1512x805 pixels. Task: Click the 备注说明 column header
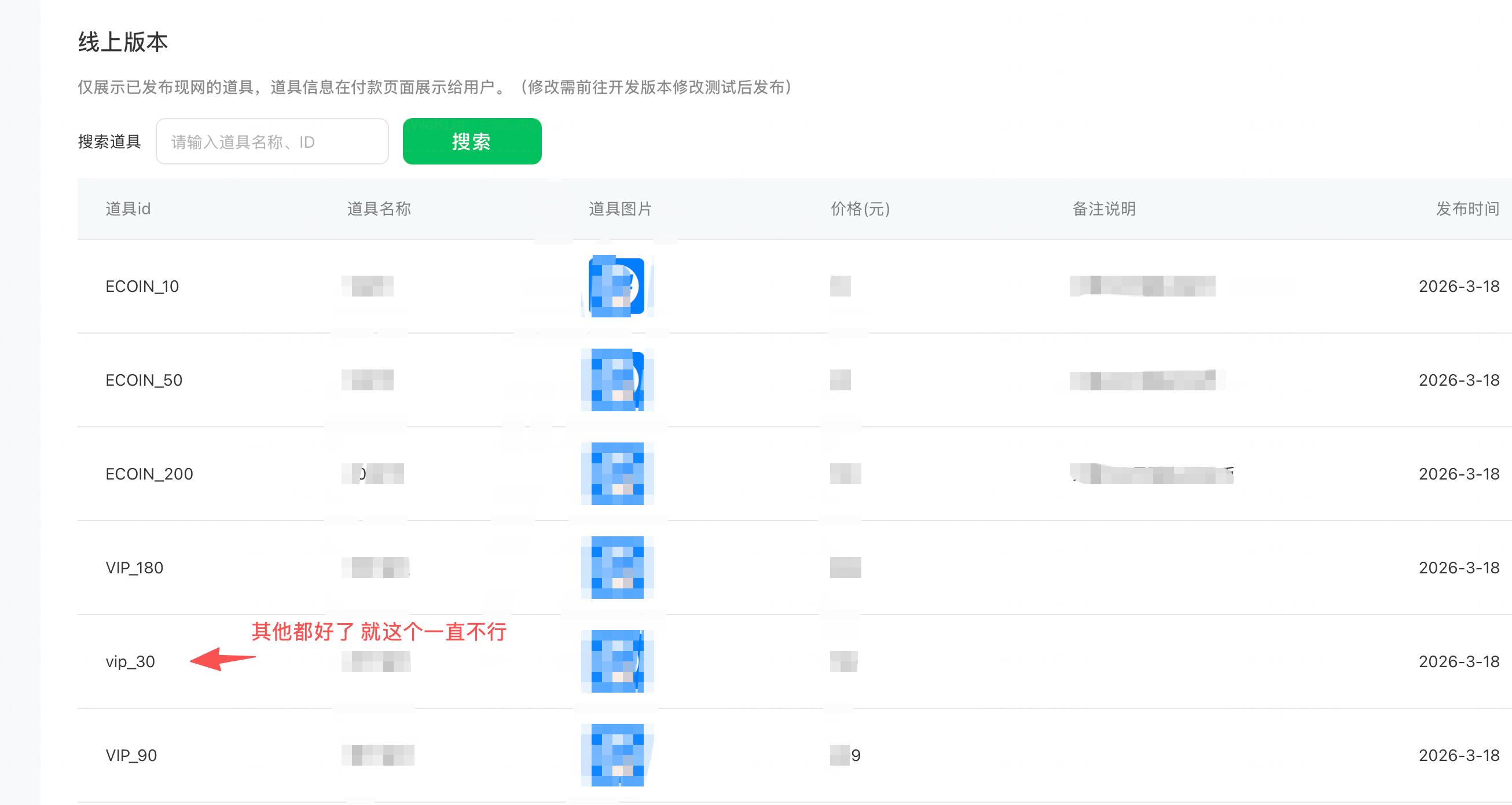click(x=1103, y=209)
